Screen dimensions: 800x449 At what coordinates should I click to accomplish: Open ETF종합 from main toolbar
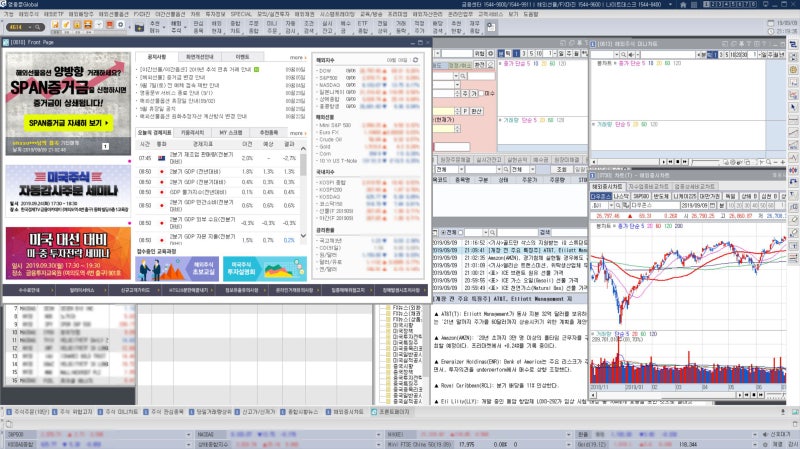(362, 27)
